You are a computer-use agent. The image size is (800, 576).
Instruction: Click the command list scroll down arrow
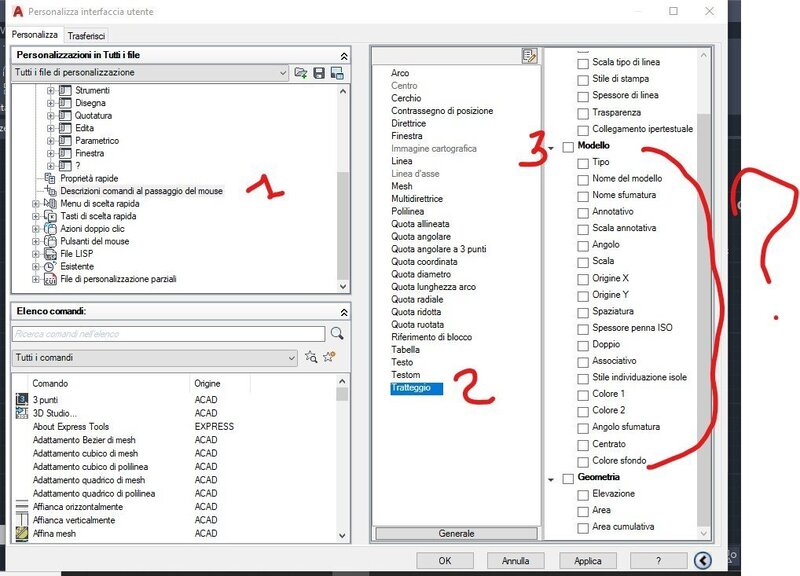click(x=342, y=535)
